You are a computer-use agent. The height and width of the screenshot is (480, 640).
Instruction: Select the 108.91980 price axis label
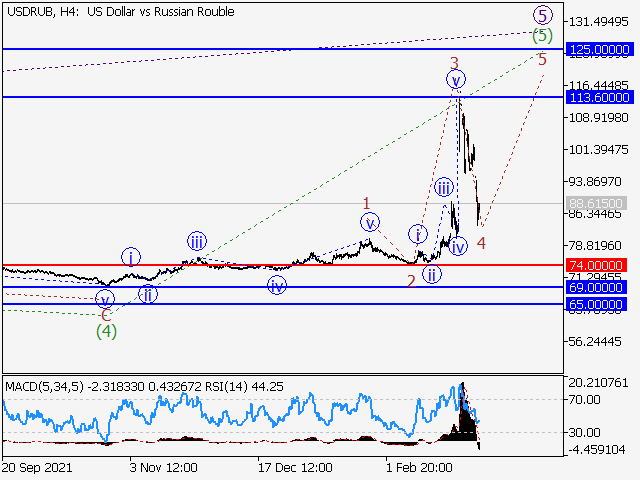coord(598,118)
